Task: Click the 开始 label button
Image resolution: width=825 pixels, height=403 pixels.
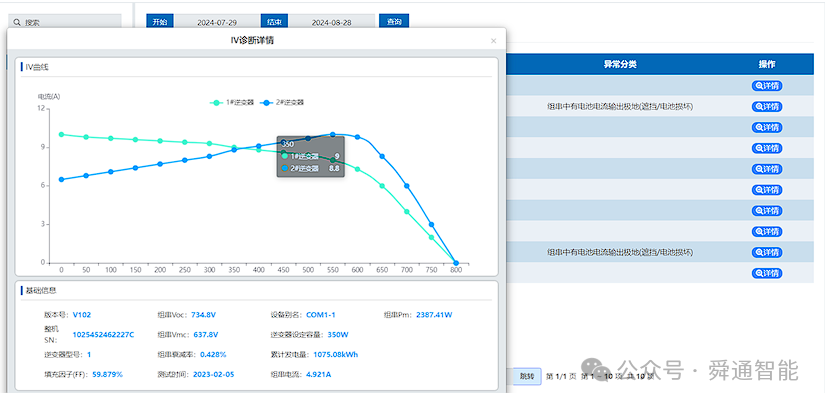Action: (x=160, y=22)
